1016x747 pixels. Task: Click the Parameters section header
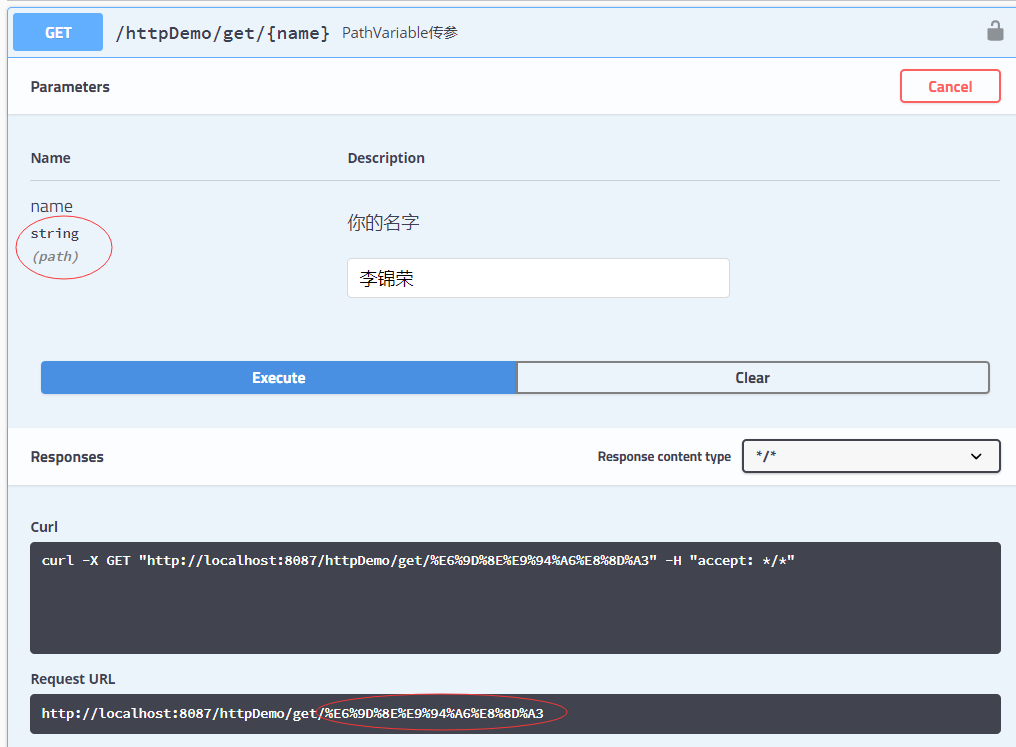tap(70, 86)
